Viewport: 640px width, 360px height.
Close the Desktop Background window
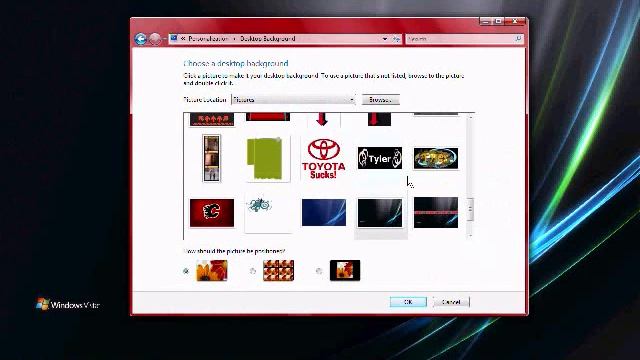pyautogui.click(x=515, y=21)
